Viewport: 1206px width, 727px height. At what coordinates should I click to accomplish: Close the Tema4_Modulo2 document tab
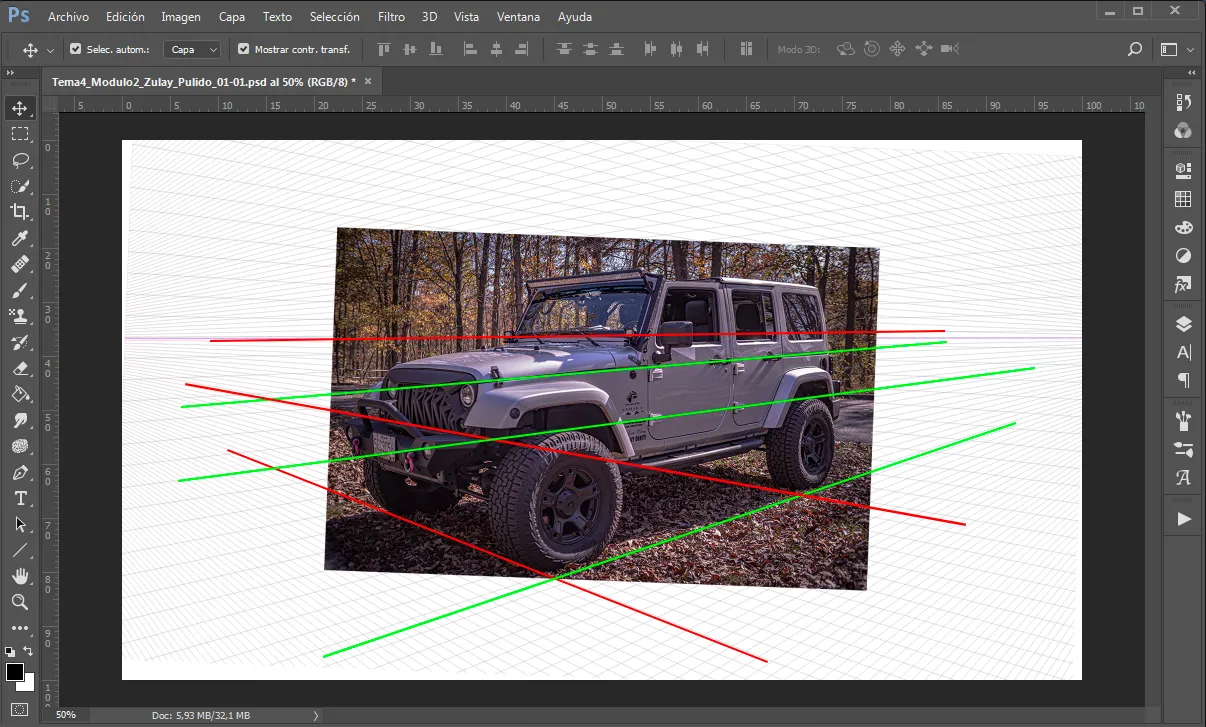tap(368, 82)
